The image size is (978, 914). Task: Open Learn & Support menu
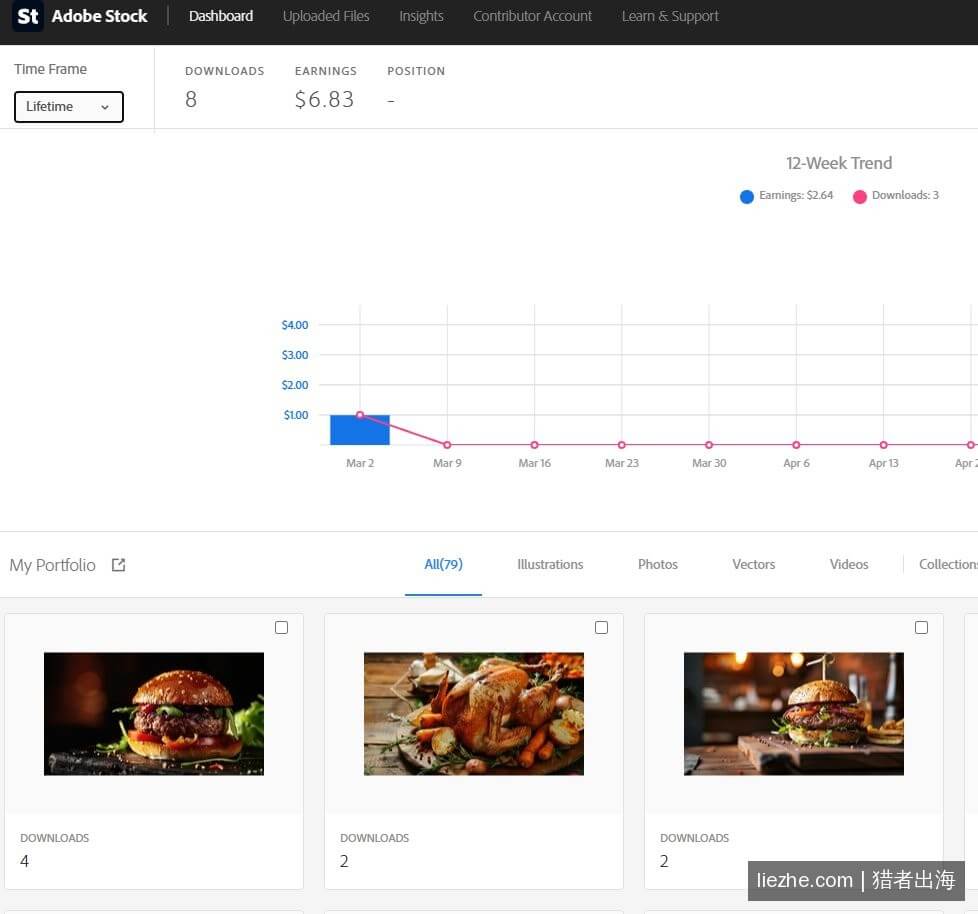(671, 16)
